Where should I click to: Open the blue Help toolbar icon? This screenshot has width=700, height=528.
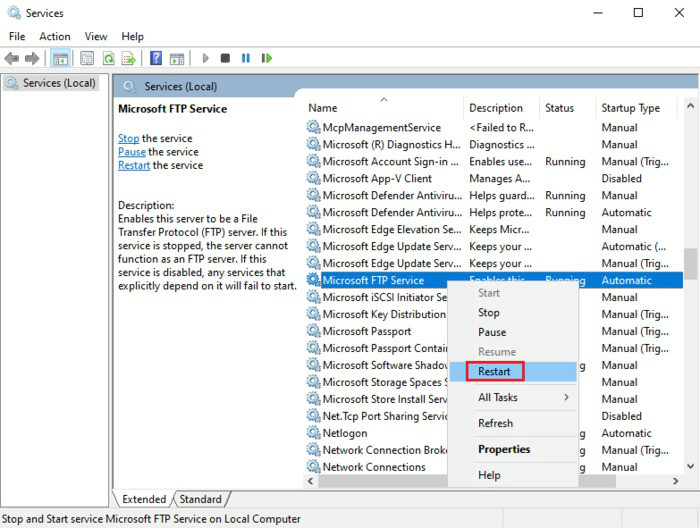pos(156,59)
